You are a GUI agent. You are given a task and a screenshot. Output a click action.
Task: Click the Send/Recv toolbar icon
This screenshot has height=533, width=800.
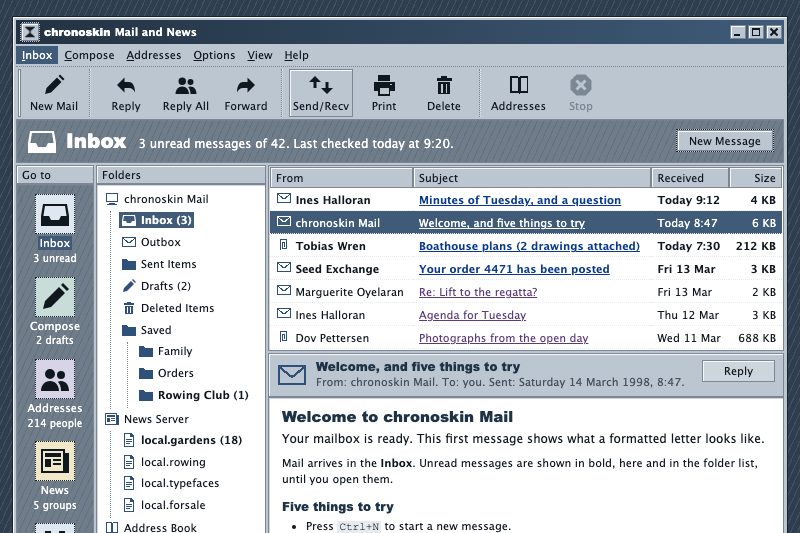321,85
